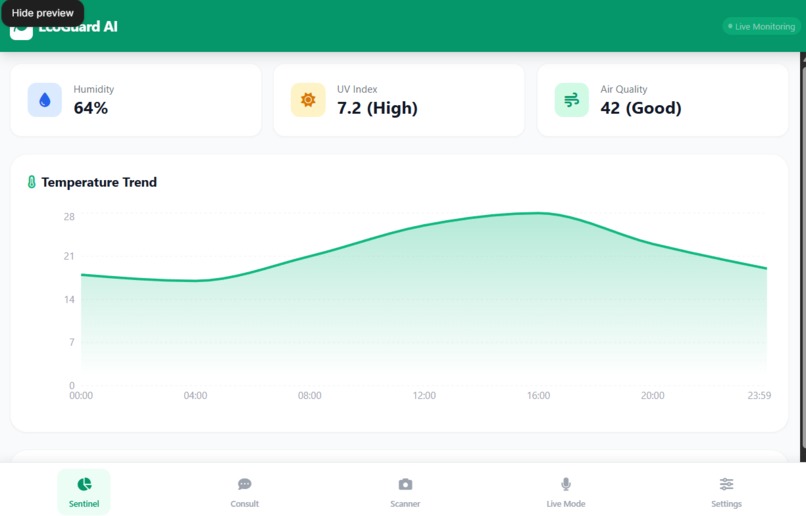Click the Consult chat bubble icon

(x=245, y=484)
